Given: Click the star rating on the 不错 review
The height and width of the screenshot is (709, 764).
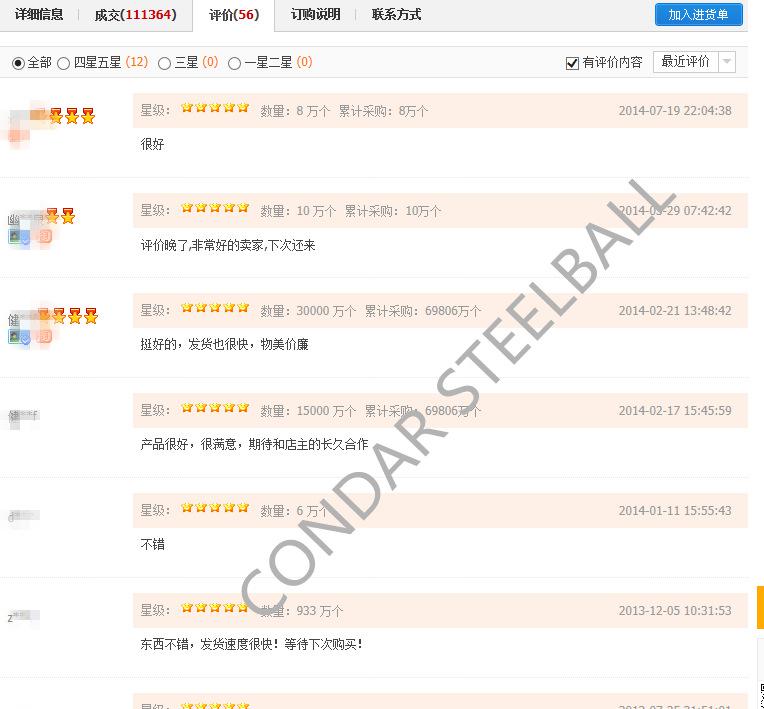Looking at the screenshot, I should 215,509.
